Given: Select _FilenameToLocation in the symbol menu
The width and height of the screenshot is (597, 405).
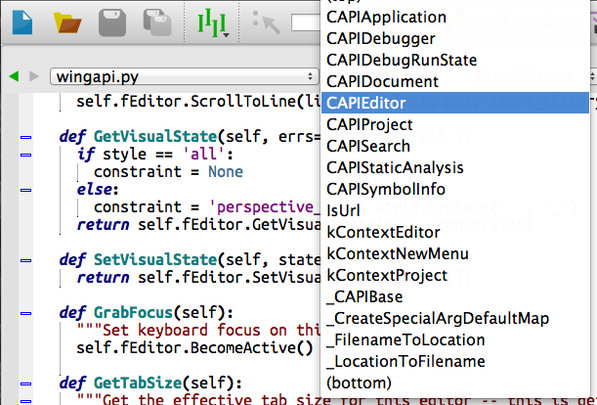Looking at the screenshot, I should 455,340.
